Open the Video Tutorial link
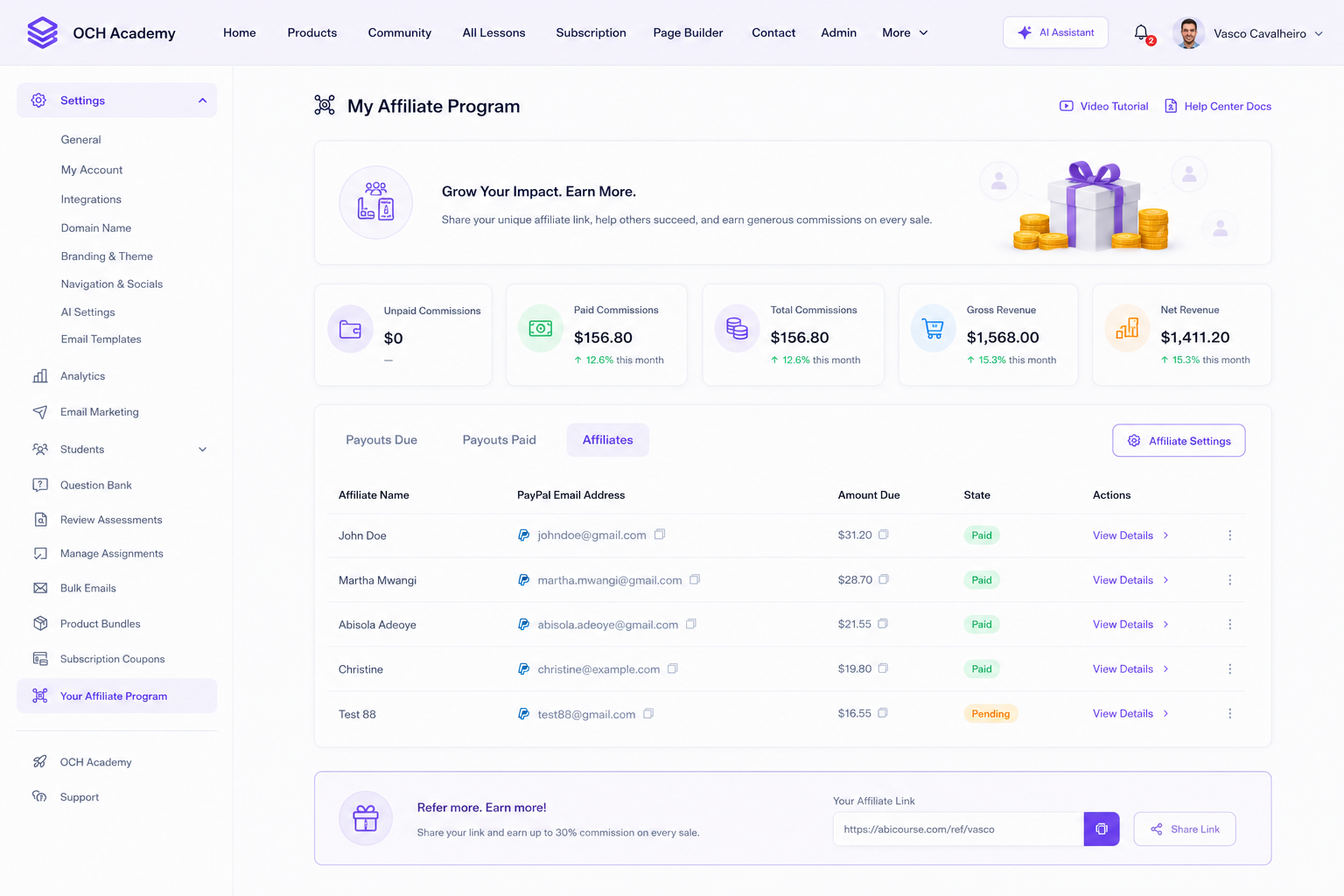Image resolution: width=1344 pixels, height=896 pixels. tap(1104, 106)
